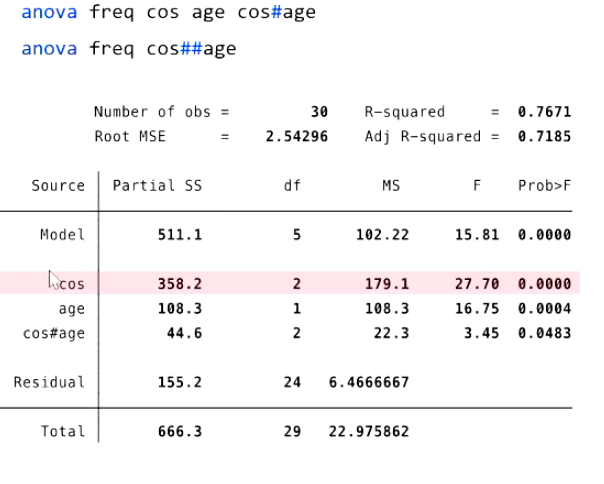Click the Total row label
This screenshot has width=604, height=484.
point(62,432)
